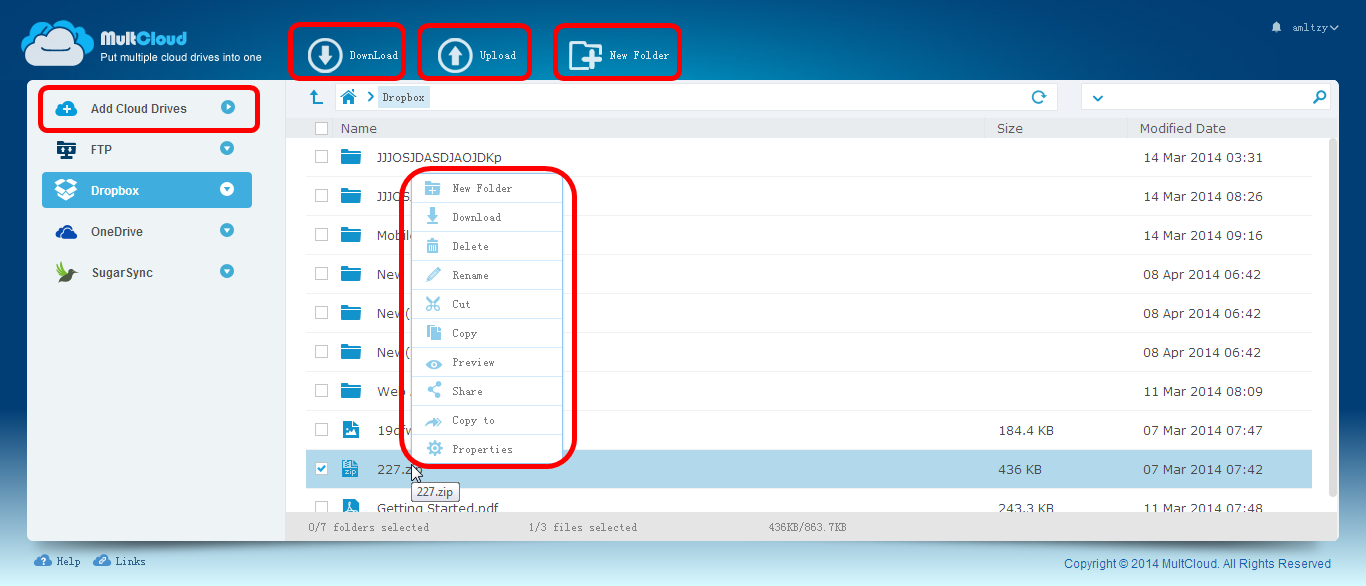Click the trash Delete icon in context menu
The height and width of the screenshot is (586, 1366).
pyautogui.click(x=433, y=246)
